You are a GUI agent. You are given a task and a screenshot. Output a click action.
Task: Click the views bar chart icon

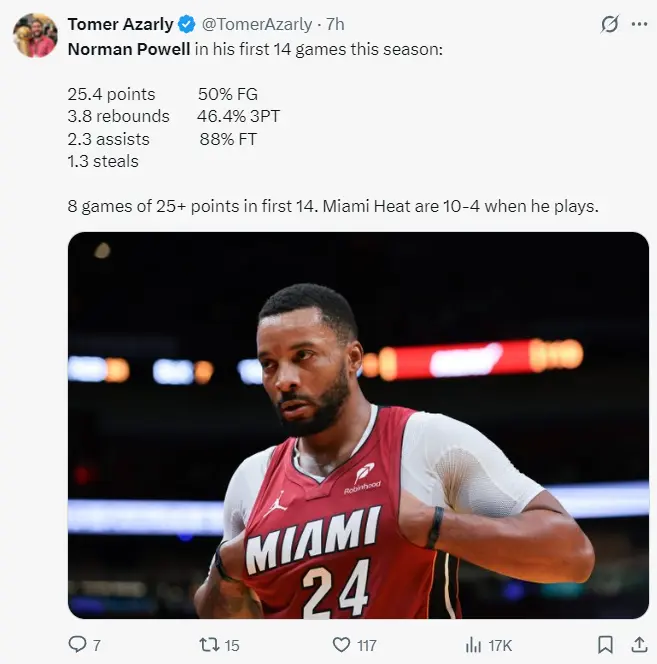click(474, 644)
